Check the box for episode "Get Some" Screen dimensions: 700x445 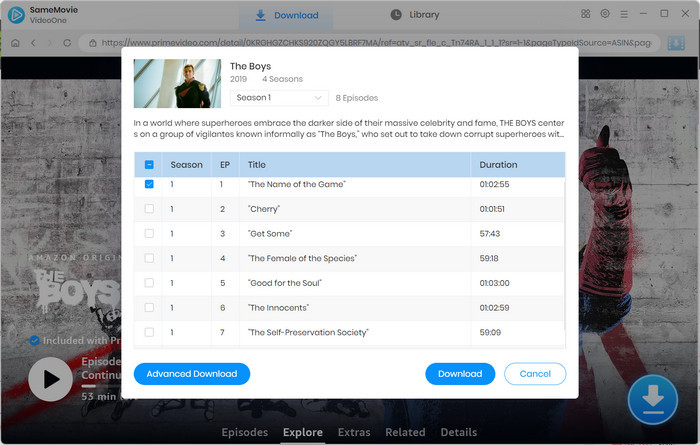click(x=149, y=233)
